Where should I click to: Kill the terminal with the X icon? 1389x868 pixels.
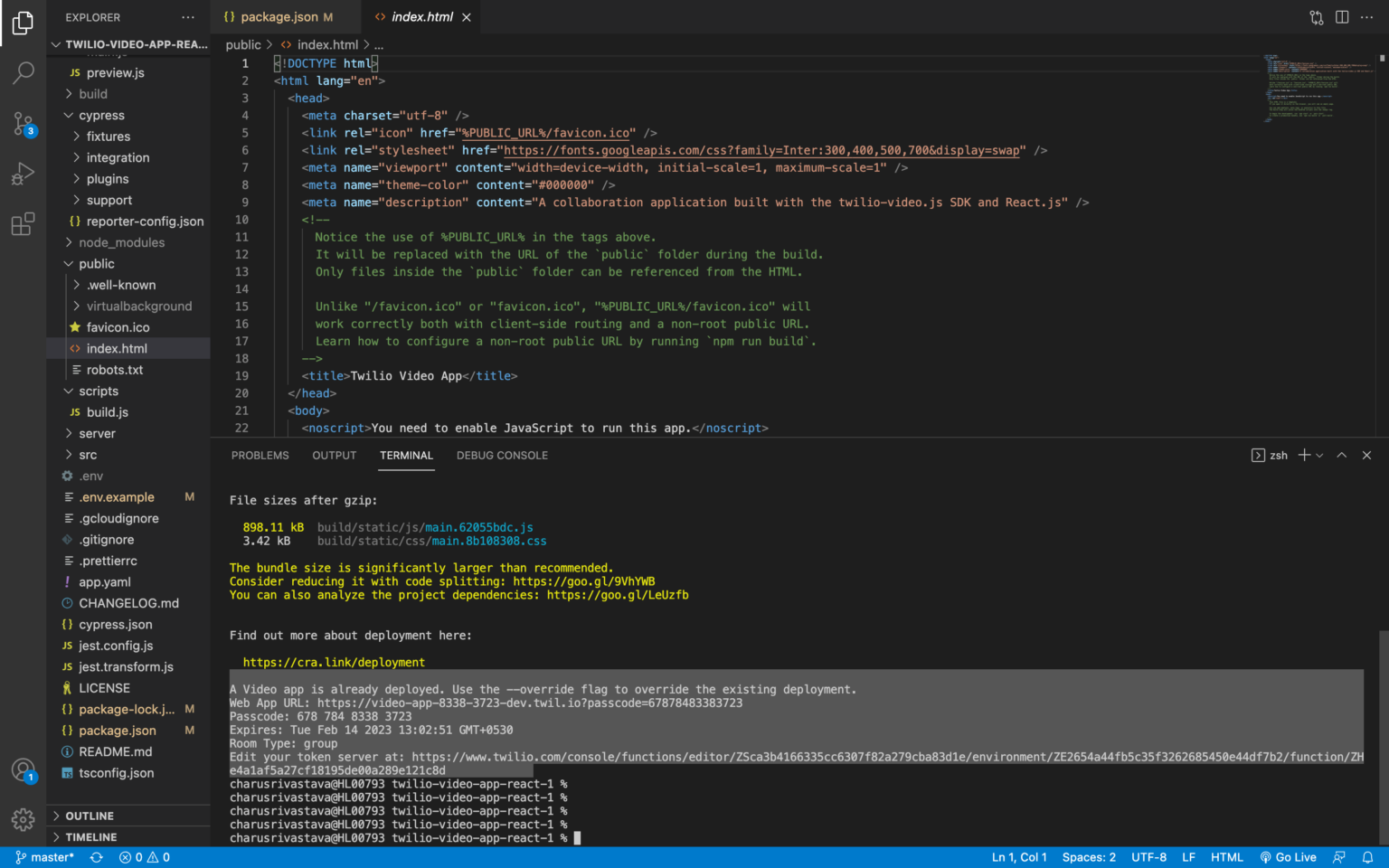coord(1366,455)
